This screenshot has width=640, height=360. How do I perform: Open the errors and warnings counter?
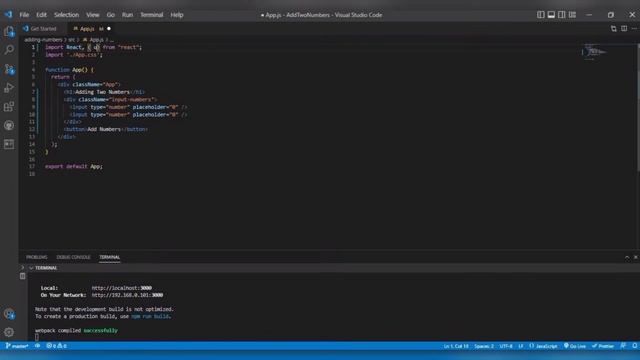[56, 346]
